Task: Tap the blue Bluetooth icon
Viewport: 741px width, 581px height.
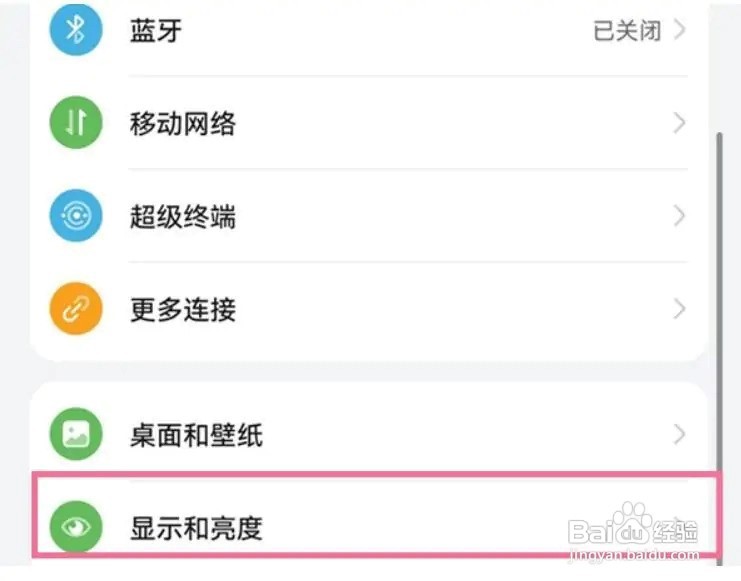Action: [x=76, y=29]
